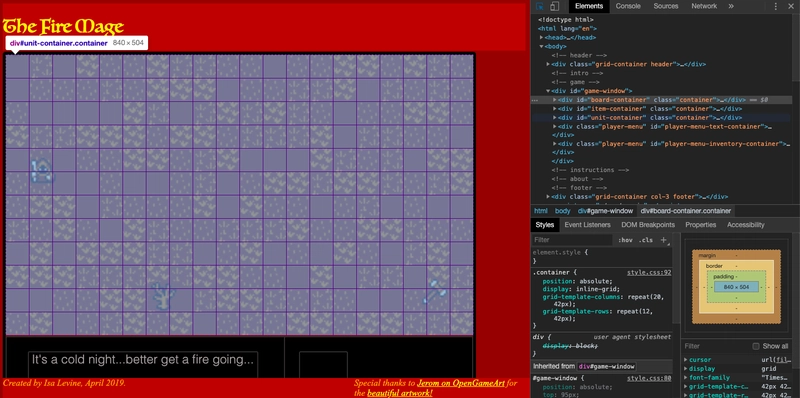Click the blue content box in box model
Screen dimensions: 800x398
736,287
